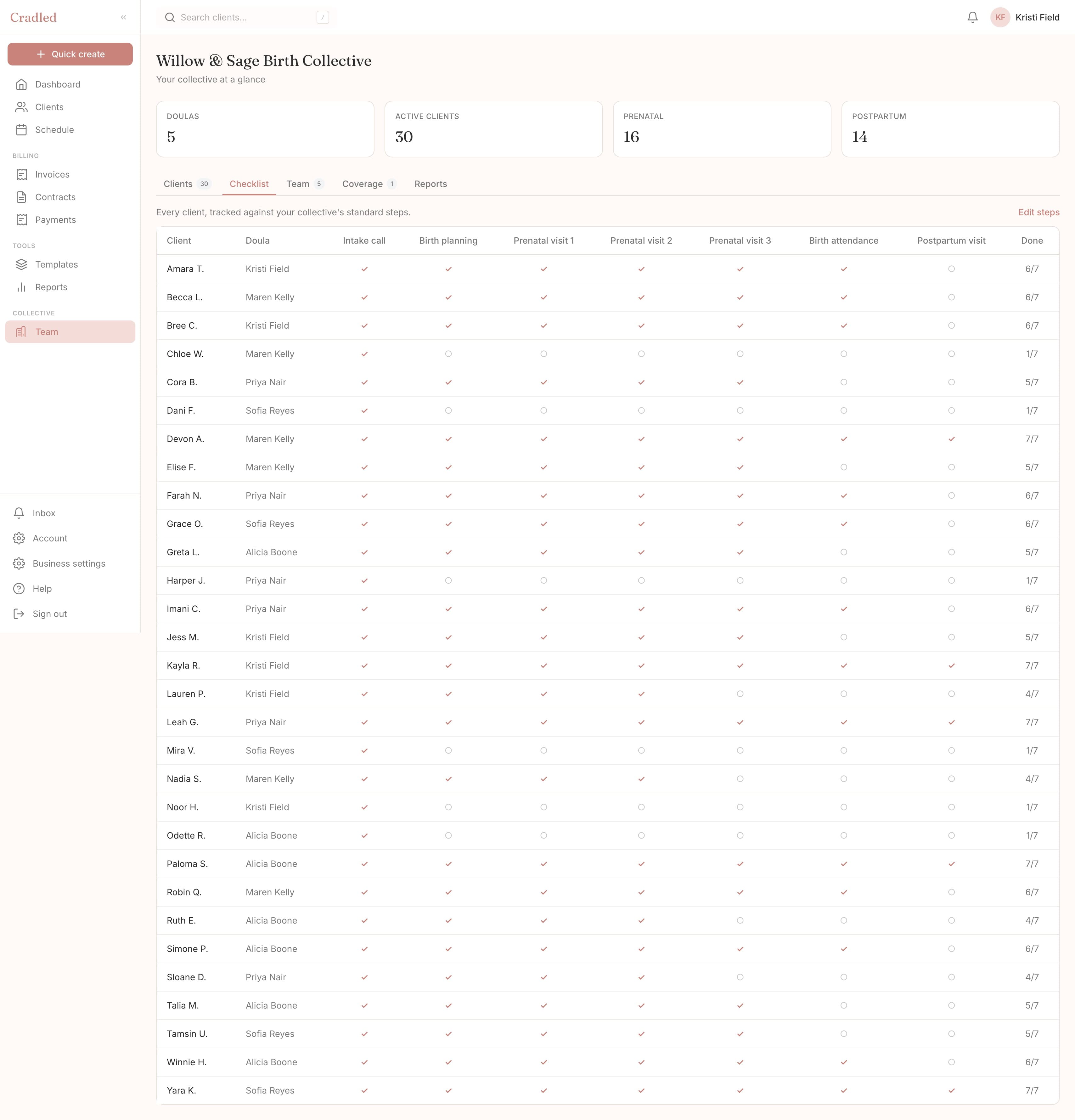
Task: Toggle Winnie H. Postpartum visit step
Action: pos(951,1062)
